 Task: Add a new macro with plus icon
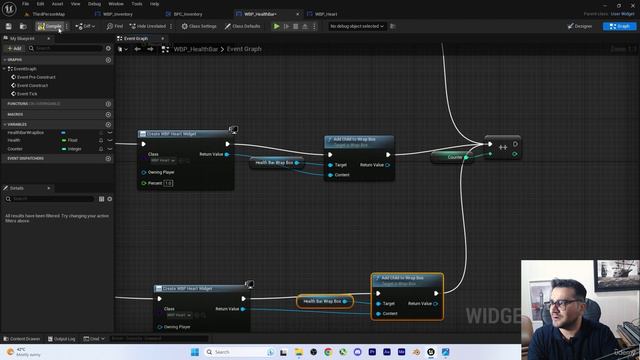[108, 115]
